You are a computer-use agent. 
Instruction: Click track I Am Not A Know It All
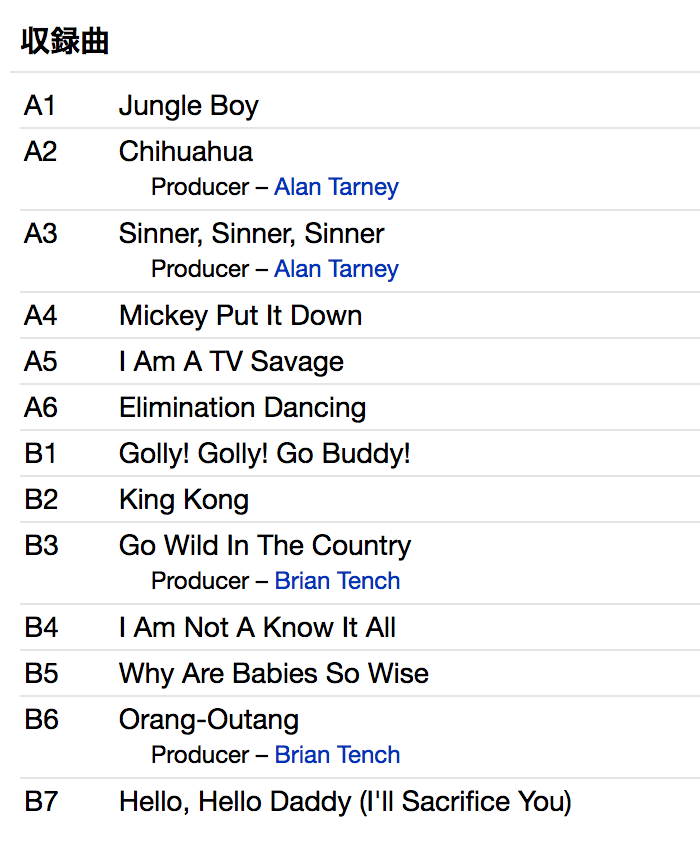[257, 628]
